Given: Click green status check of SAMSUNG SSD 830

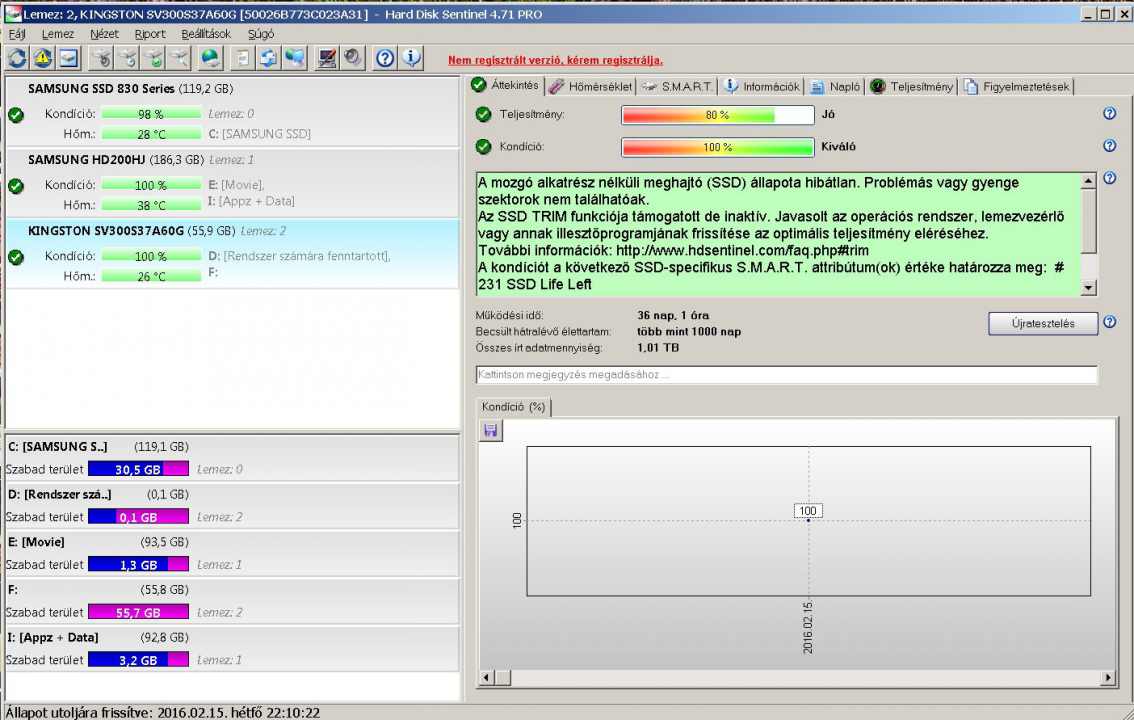Looking at the screenshot, I should point(16,115).
